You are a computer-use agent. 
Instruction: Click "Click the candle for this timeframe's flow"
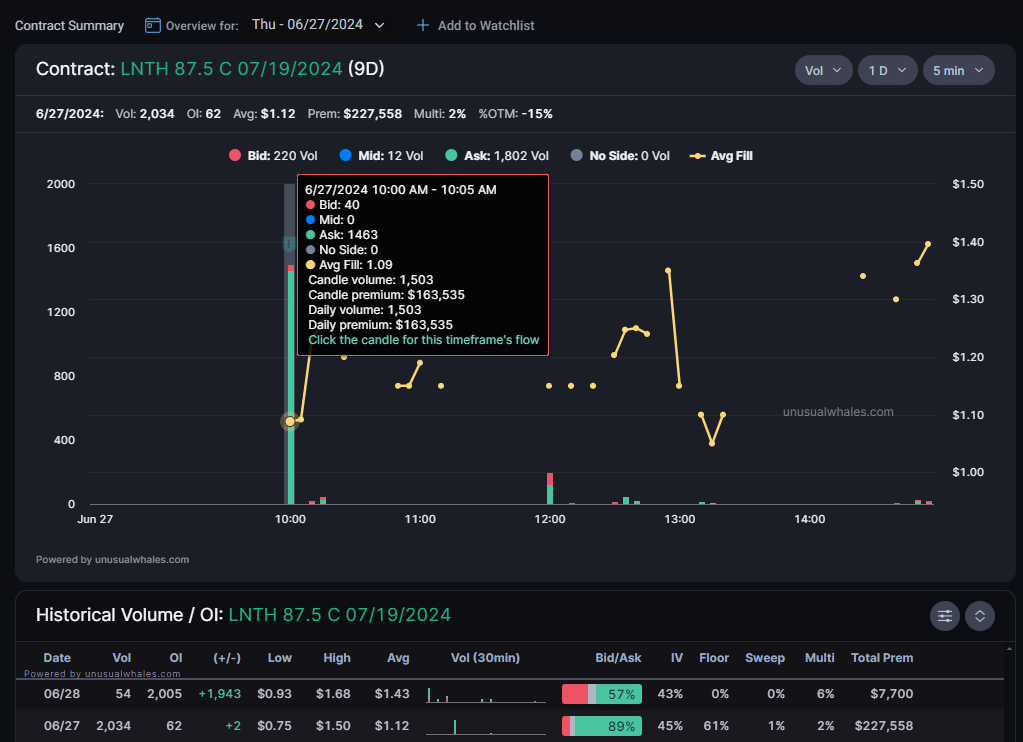click(423, 340)
